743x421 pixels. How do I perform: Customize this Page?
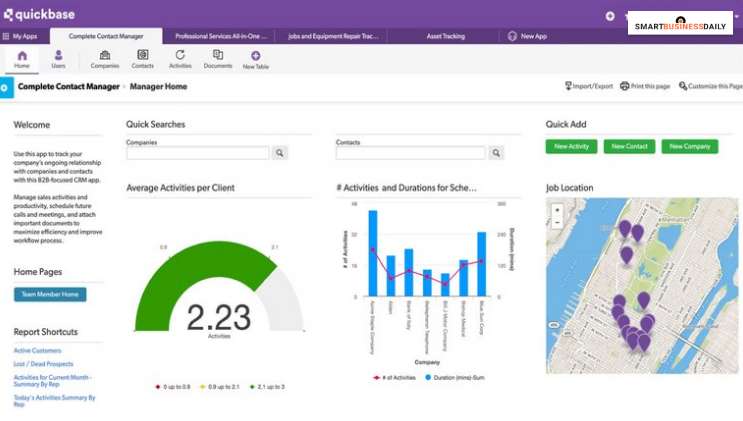click(710, 86)
